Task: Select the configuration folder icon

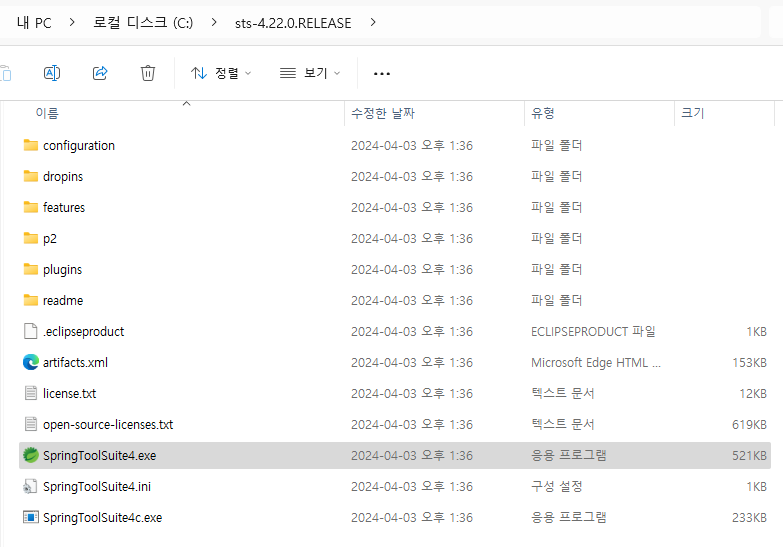Action: tap(30, 145)
